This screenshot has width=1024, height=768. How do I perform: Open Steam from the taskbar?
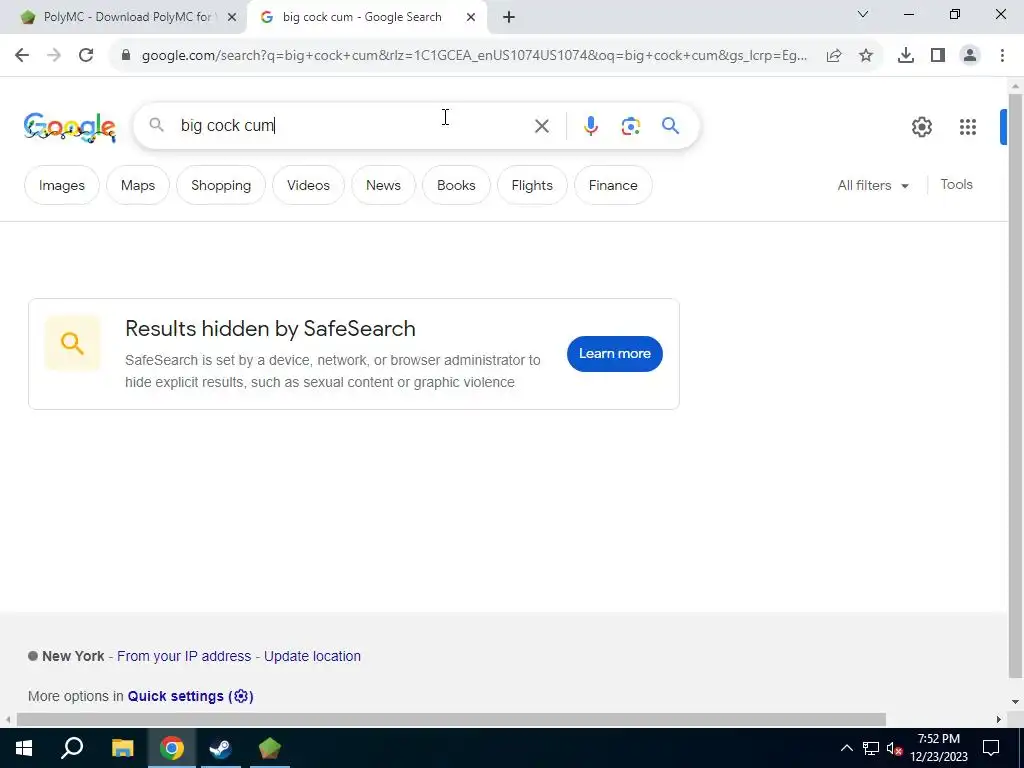(x=220, y=748)
